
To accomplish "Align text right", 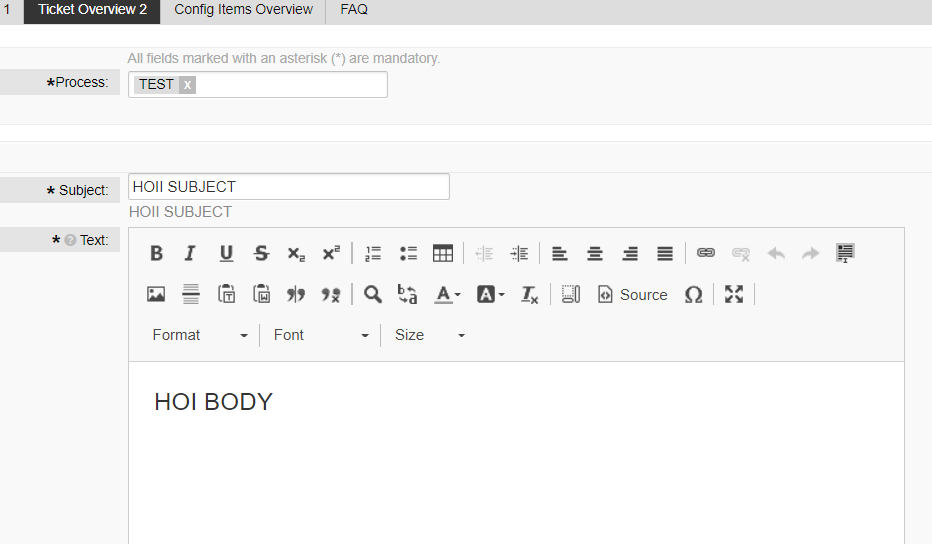I will click(x=630, y=253).
